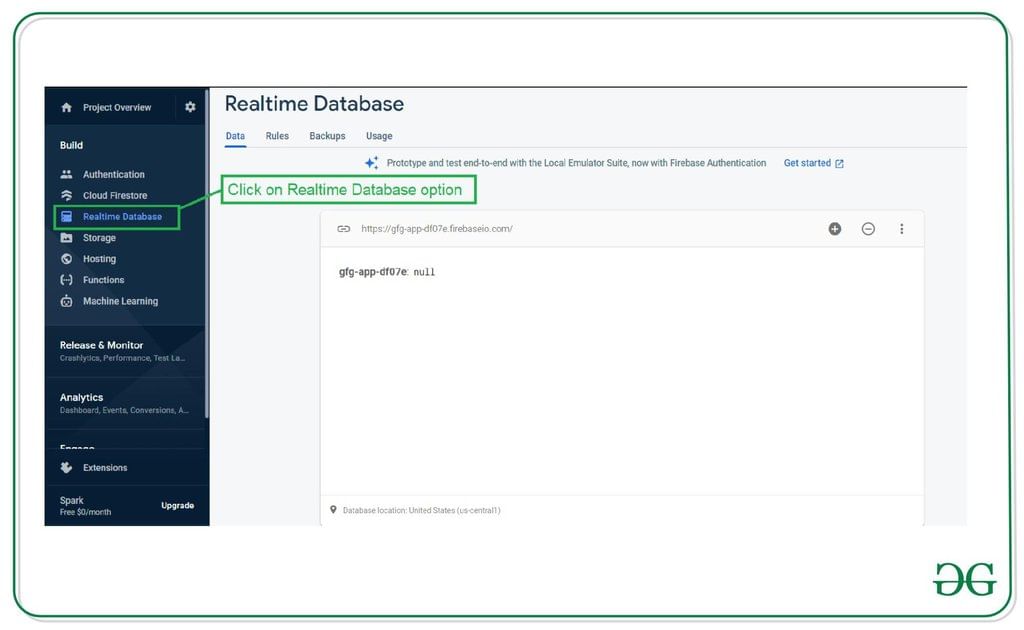The image size is (1024, 630).
Task: Click the database location pin icon
Action: [333, 510]
